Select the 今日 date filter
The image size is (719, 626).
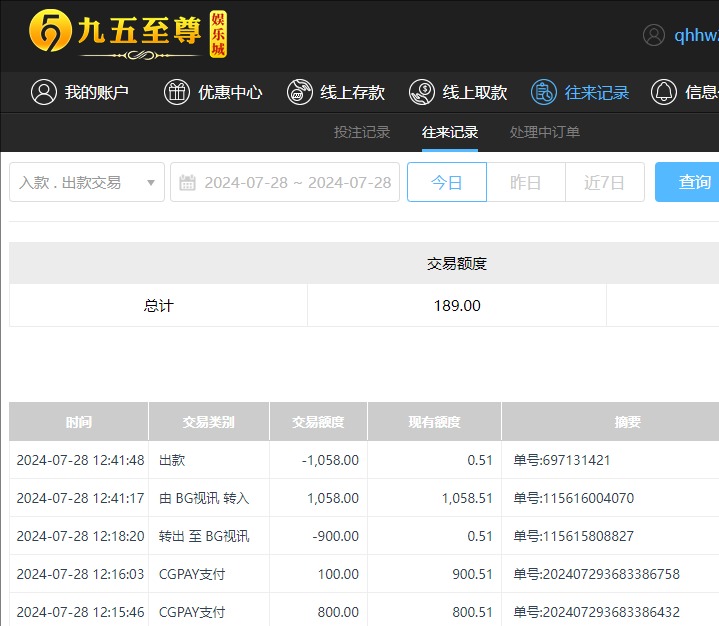tap(447, 182)
